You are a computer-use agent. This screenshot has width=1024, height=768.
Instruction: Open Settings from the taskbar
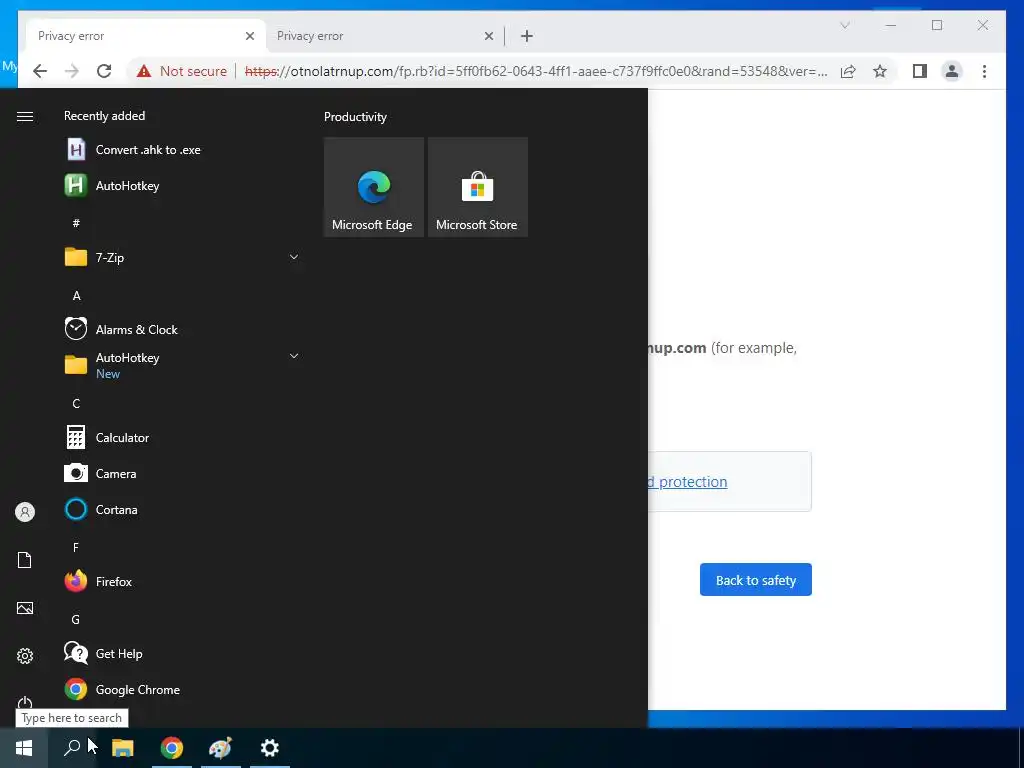tap(270, 748)
